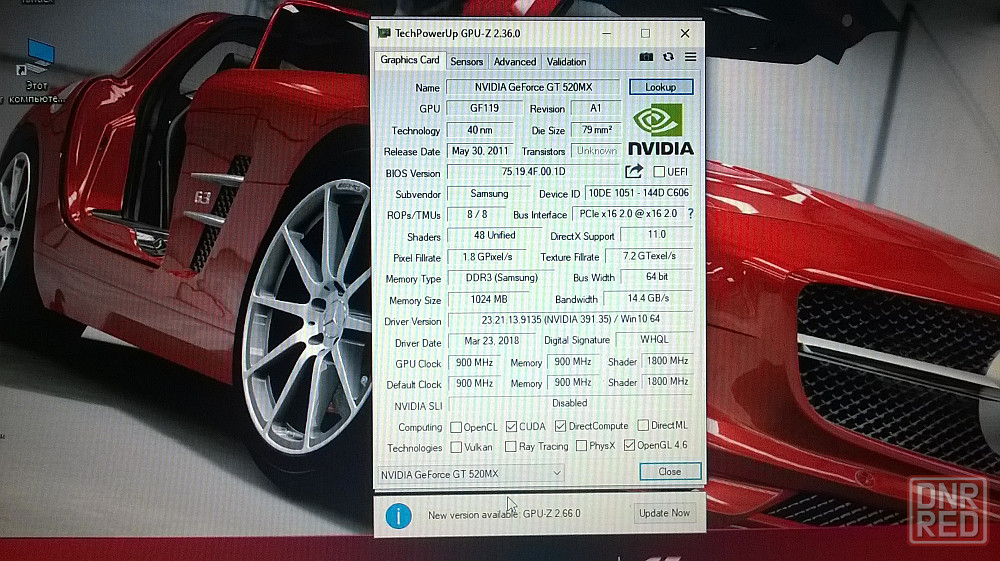Viewport: 1000px width, 561px height.
Task: Click the Shaders value 48 Unified
Action: (x=495, y=235)
